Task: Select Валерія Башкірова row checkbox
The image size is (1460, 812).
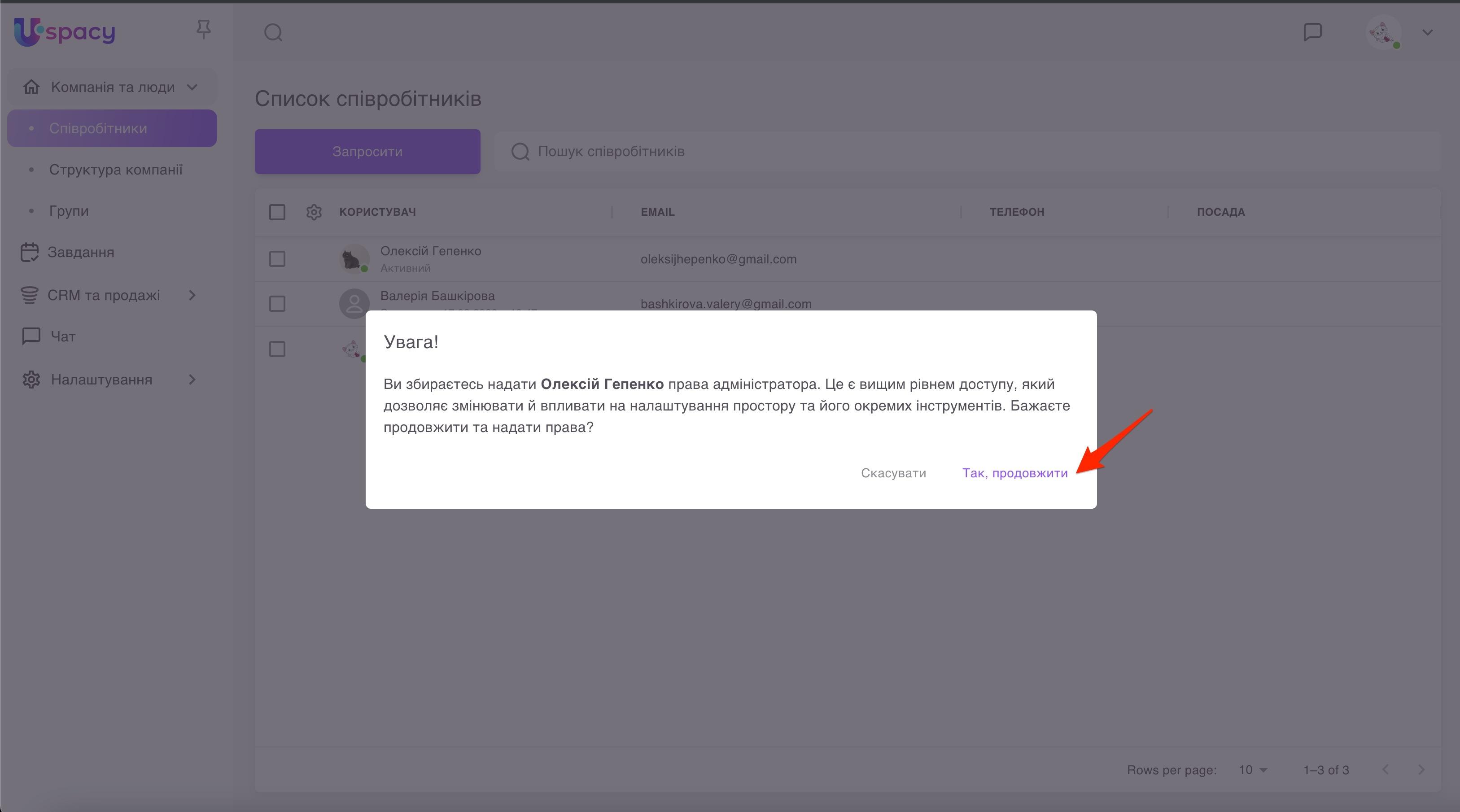Action: pos(277,304)
